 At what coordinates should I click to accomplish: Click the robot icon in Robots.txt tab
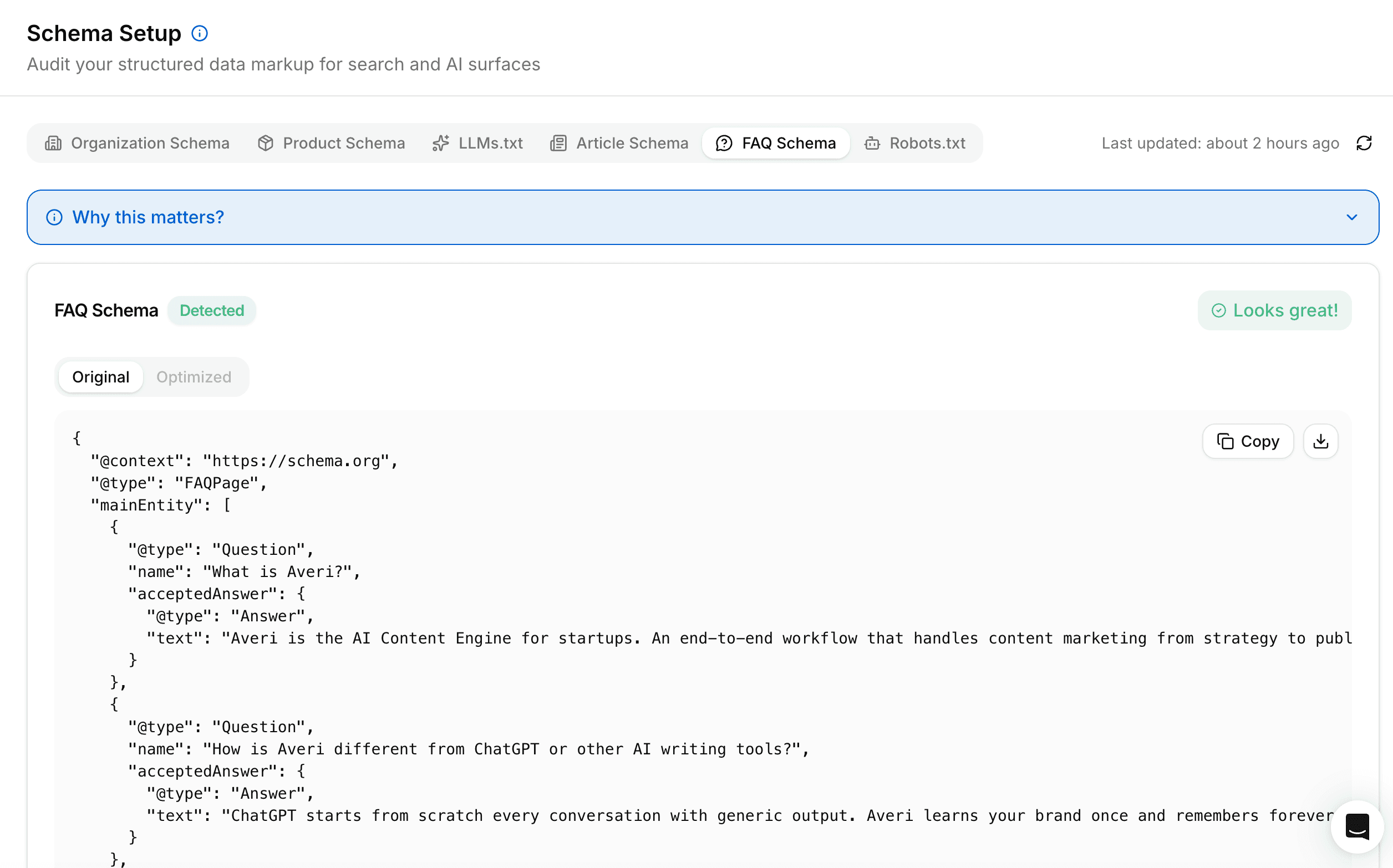point(872,143)
